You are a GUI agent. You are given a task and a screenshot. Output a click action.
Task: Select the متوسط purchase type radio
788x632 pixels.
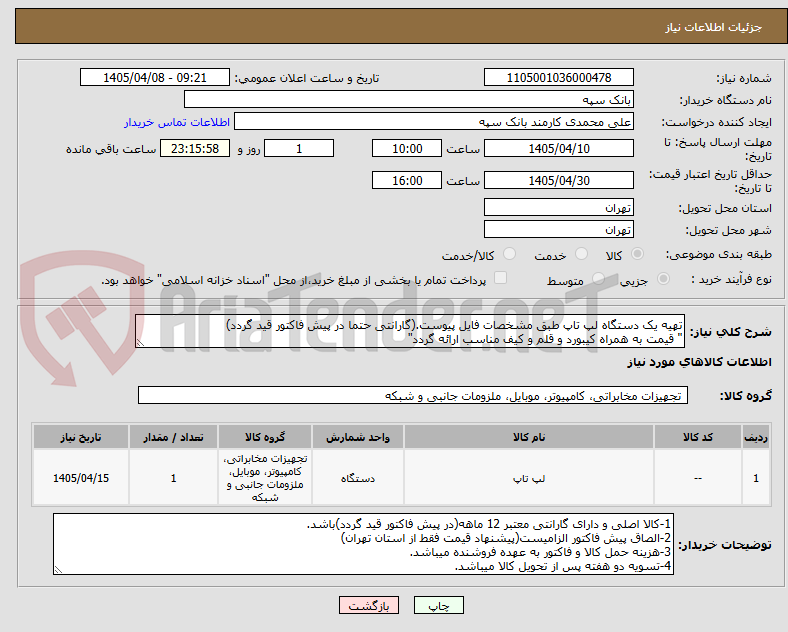tap(599, 279)
